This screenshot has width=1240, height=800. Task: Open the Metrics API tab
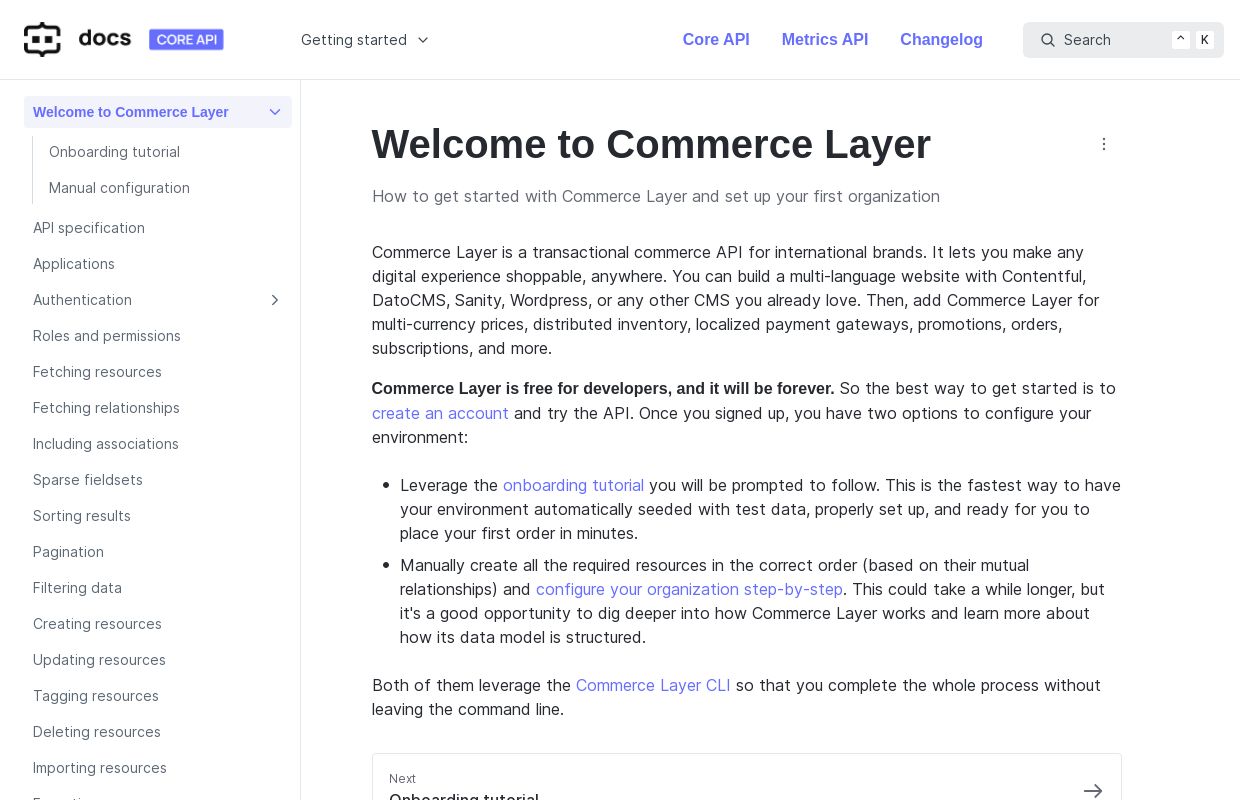(825, 40)
